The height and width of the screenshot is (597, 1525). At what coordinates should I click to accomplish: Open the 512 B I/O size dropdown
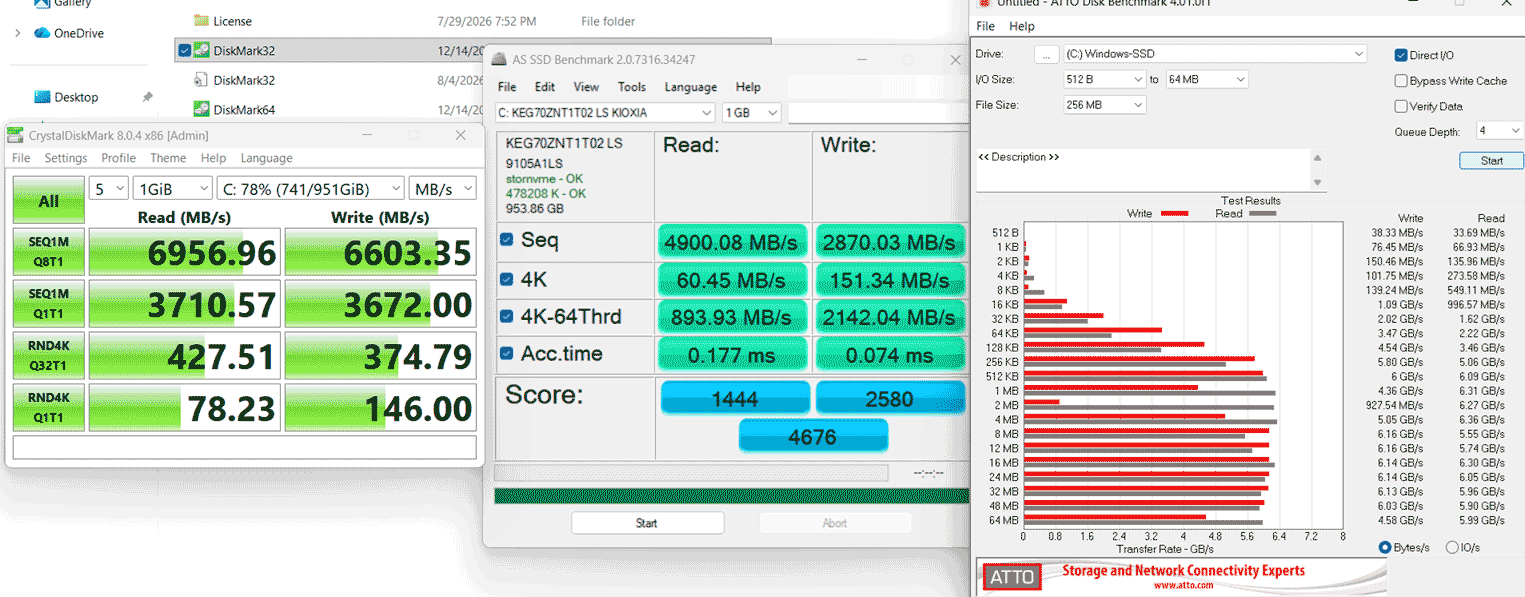[x=1104, y=79]
